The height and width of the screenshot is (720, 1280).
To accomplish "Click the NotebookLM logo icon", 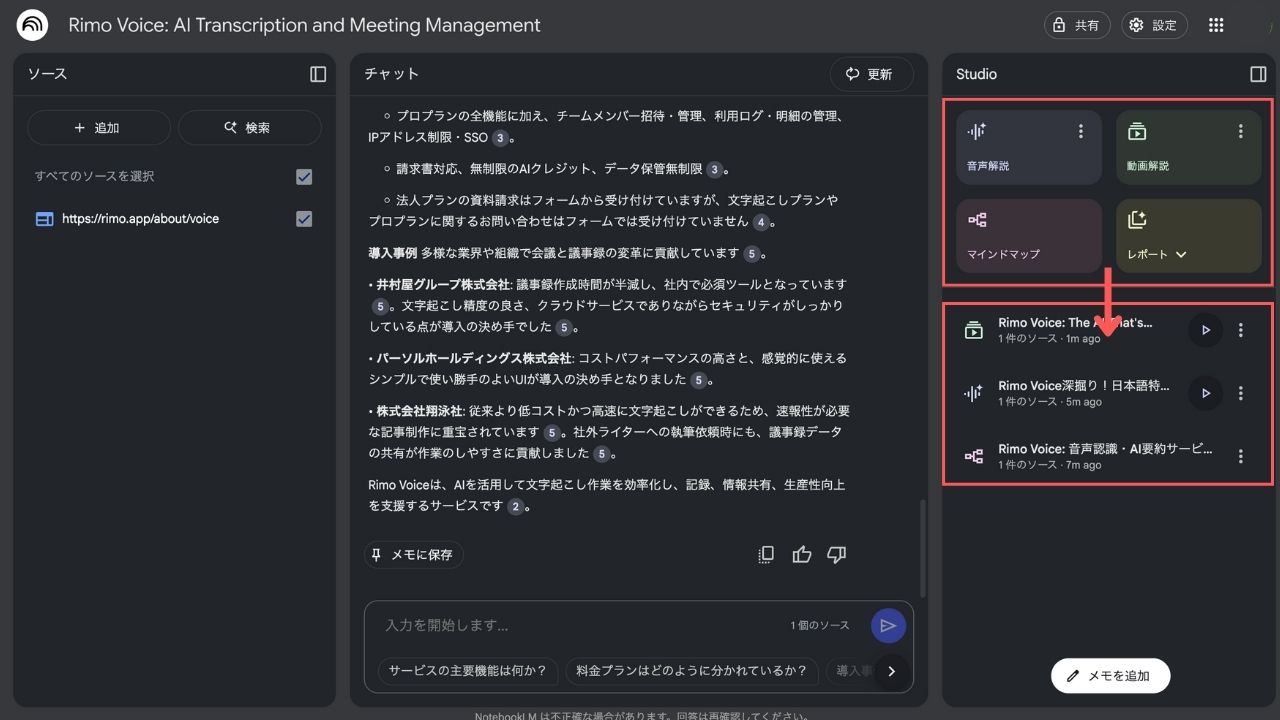I will pyautogui.click(x=32, y=25).
